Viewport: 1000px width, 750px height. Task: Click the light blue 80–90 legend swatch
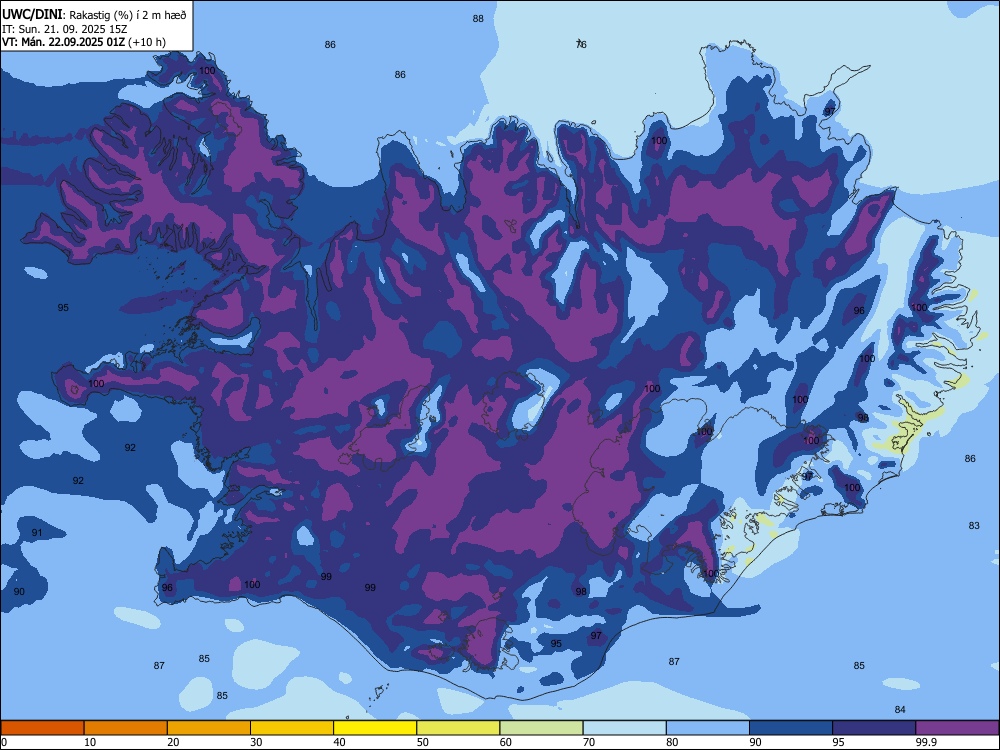tap(708, 728)
